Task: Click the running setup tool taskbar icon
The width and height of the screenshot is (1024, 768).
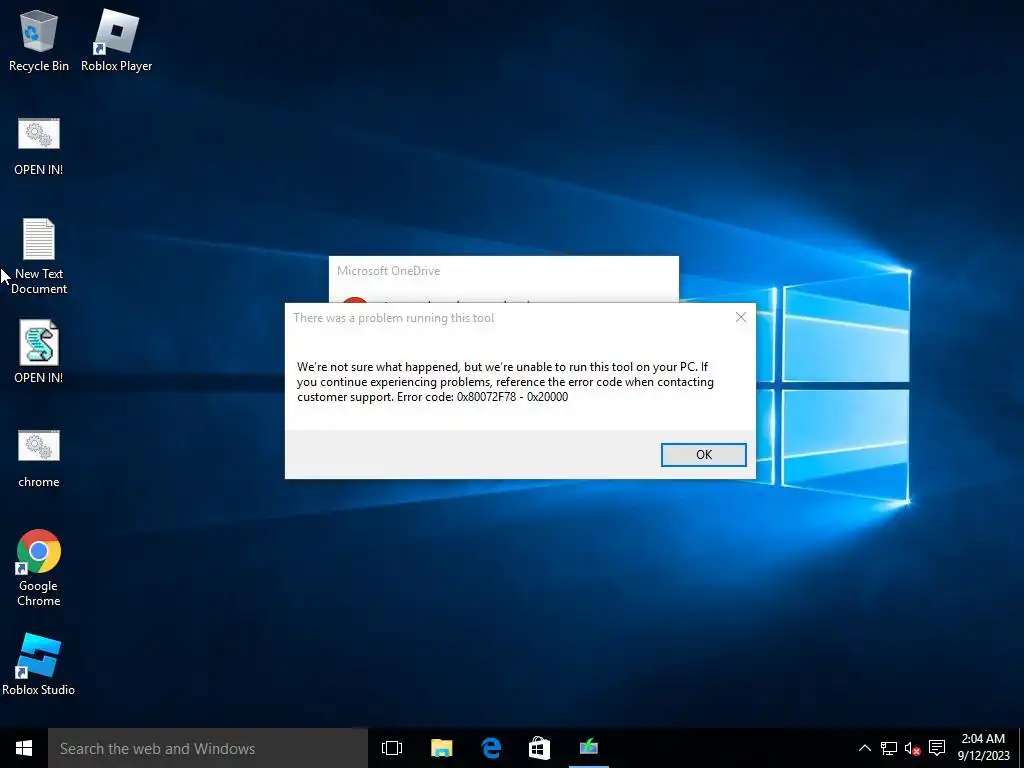Action: pyautogui.click(x=588, y=748)
